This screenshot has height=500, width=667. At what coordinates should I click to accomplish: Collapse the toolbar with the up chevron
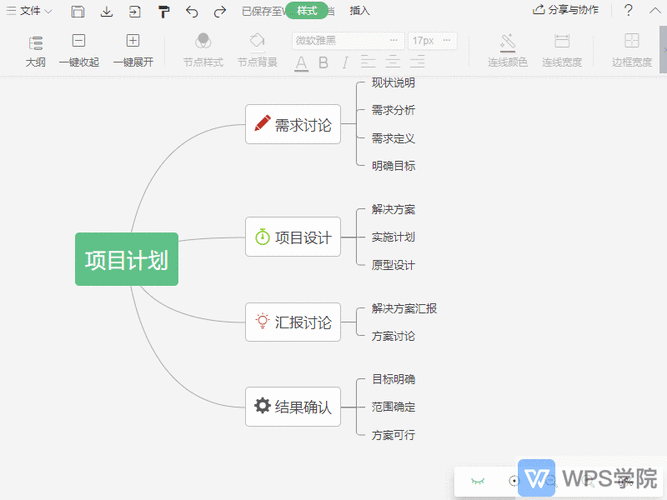tap(655, 10)
